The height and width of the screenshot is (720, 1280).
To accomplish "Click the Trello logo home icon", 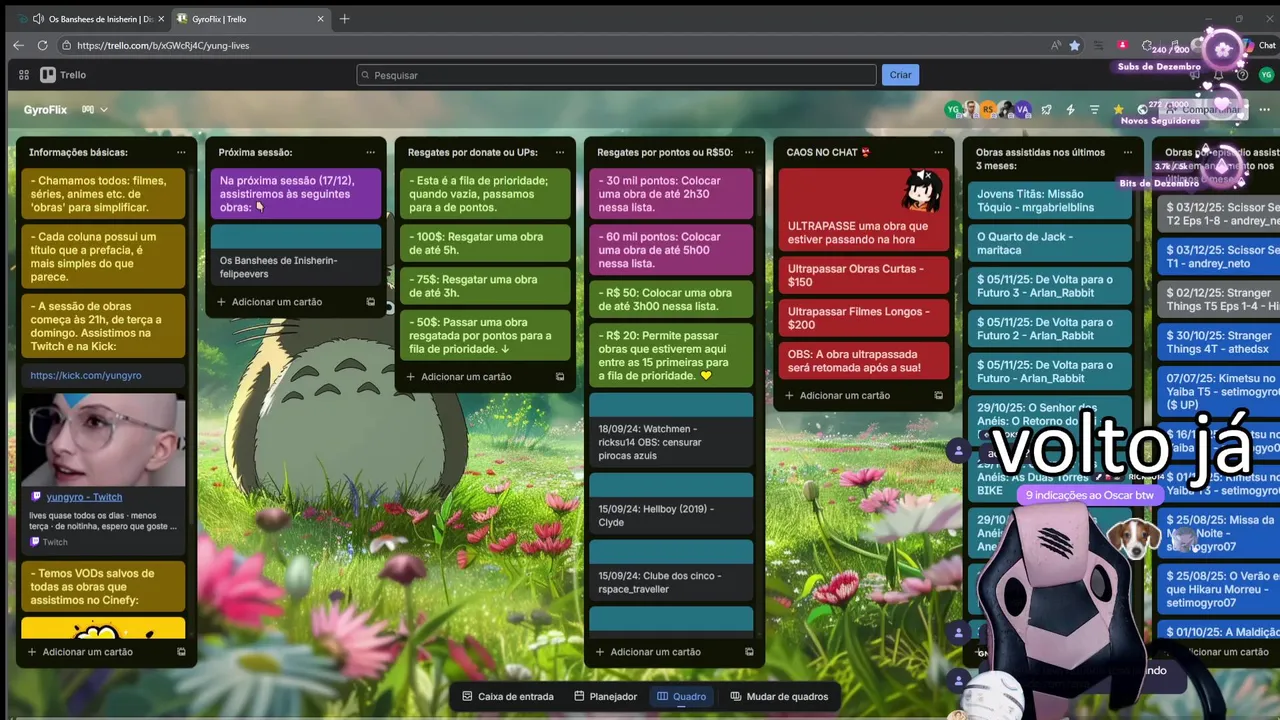I will point(63,75).
